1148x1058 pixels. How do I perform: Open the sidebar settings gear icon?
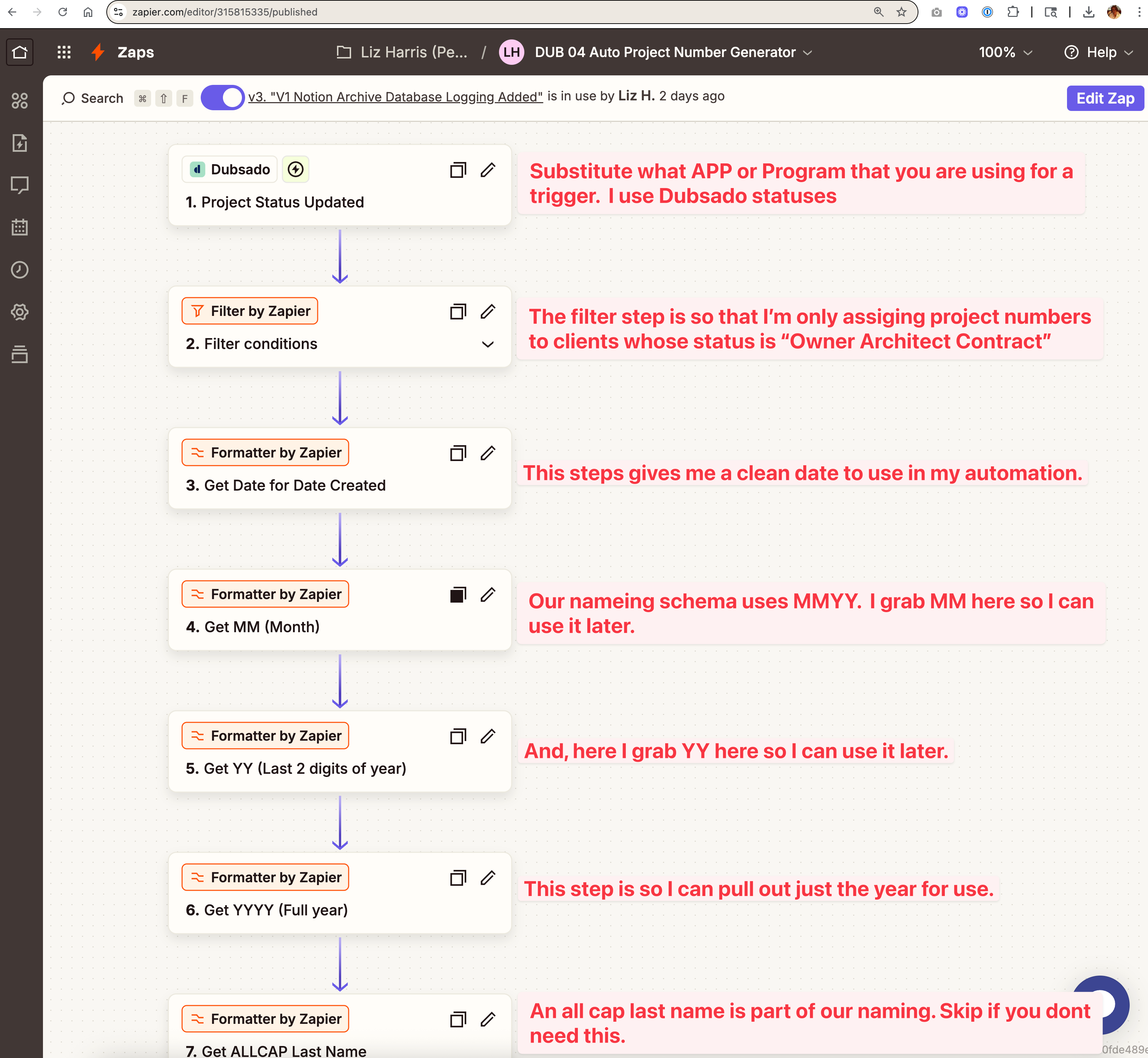(20, 312)
